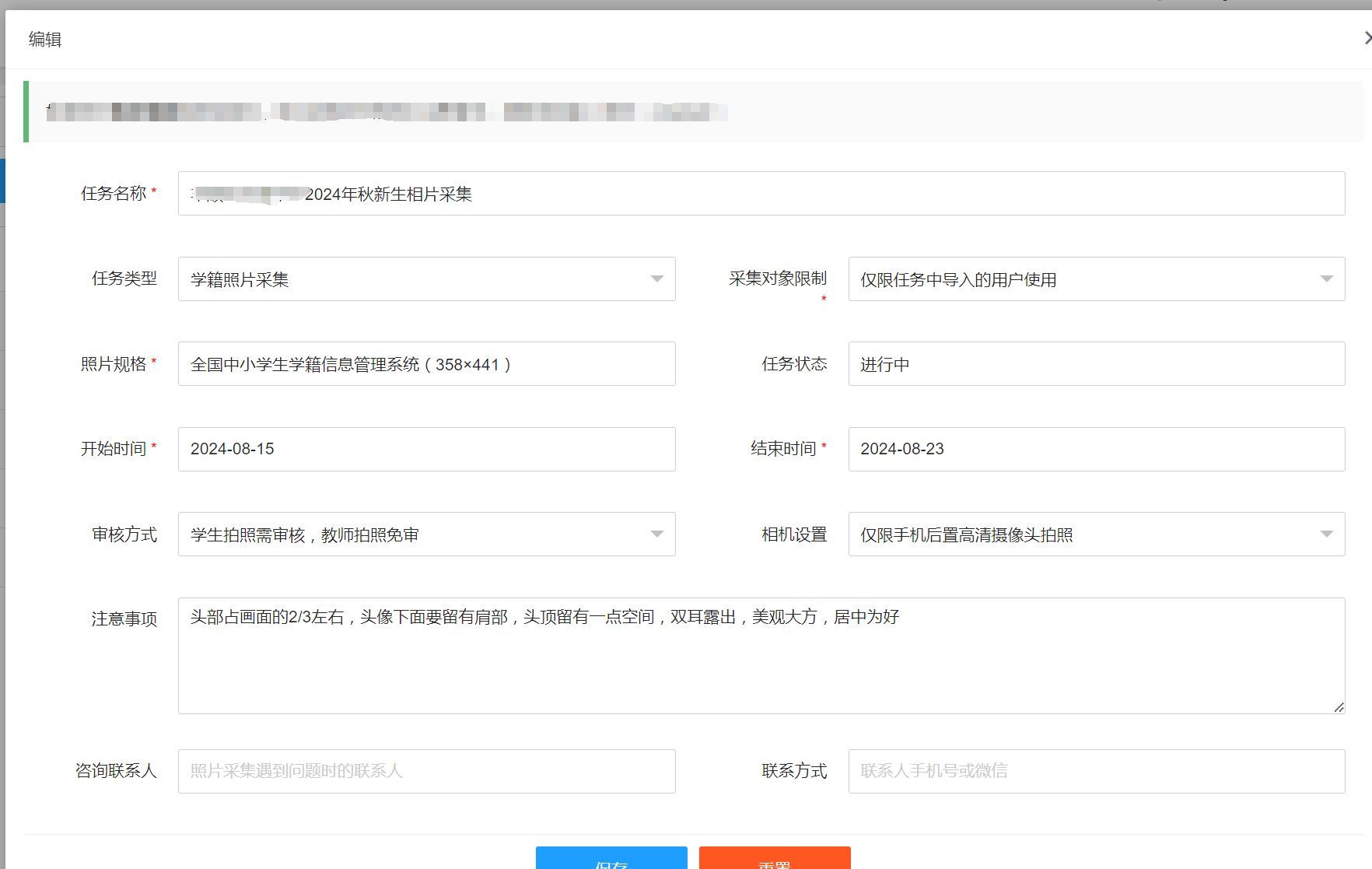Click the 咨询联系人 input field

(426, 771)
